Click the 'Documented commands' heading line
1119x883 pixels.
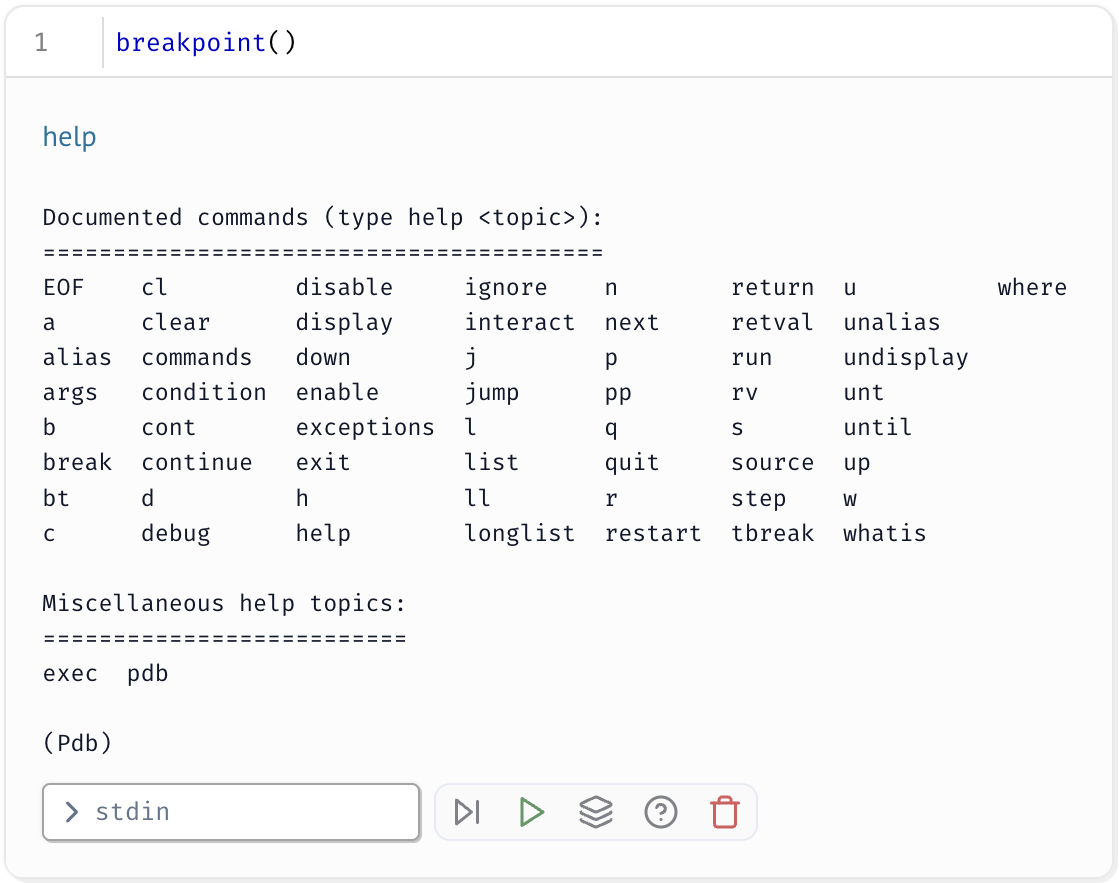coord(322,218)
